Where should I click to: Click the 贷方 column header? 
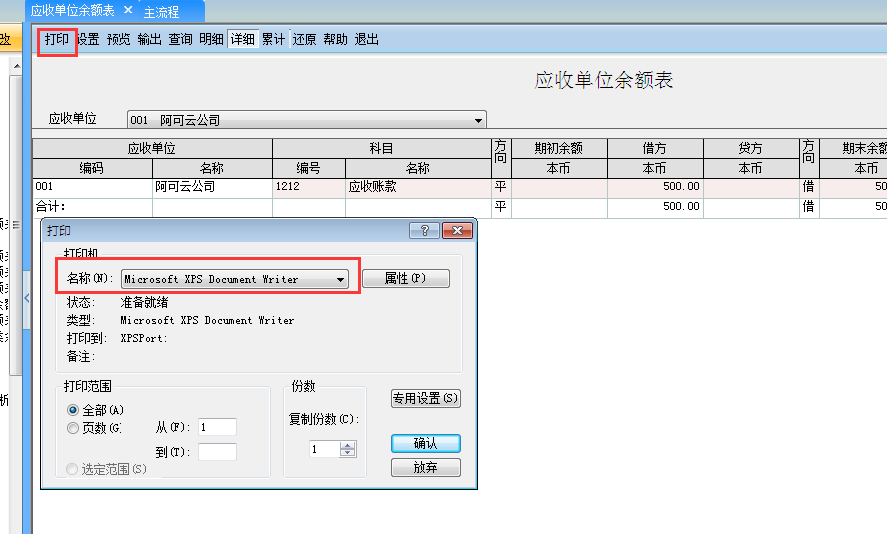click(751, 148)
